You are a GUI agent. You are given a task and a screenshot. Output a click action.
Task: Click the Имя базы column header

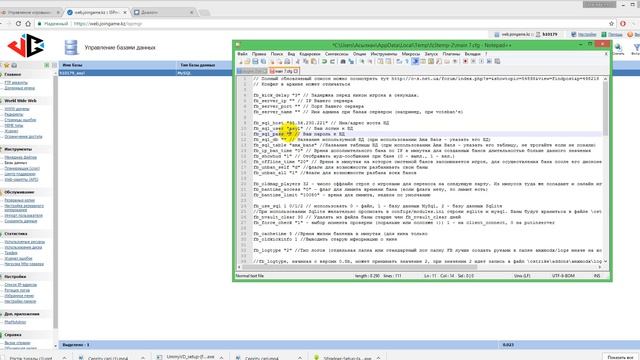click(118, 65)
